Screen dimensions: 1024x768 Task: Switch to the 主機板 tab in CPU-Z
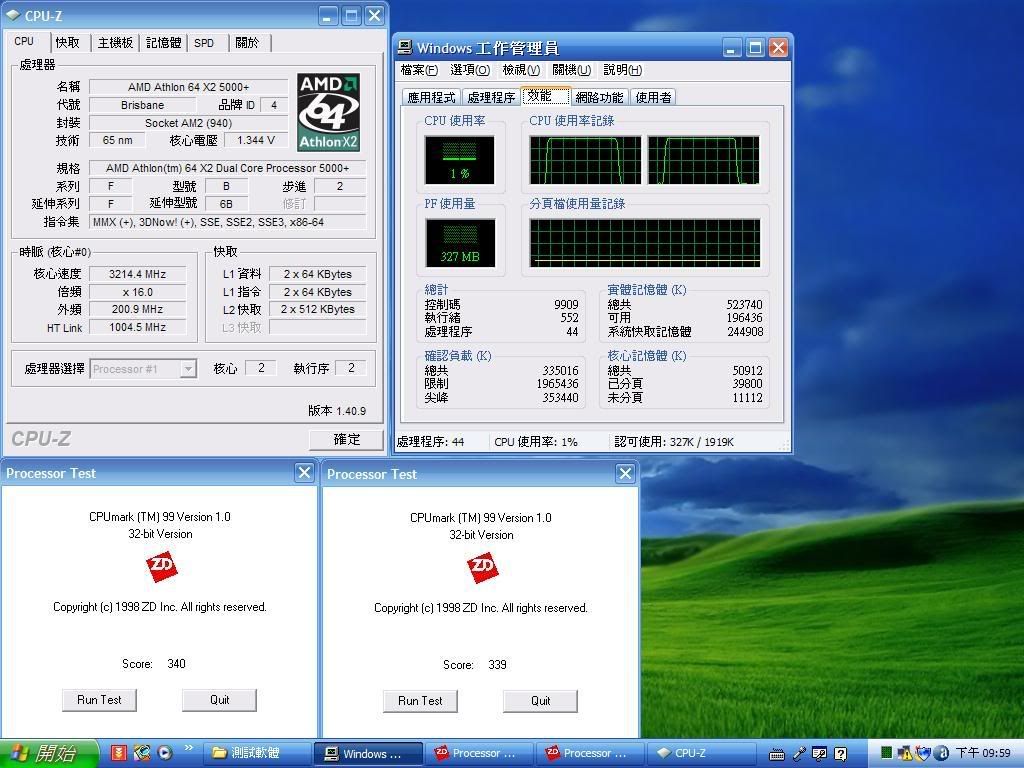115,42
